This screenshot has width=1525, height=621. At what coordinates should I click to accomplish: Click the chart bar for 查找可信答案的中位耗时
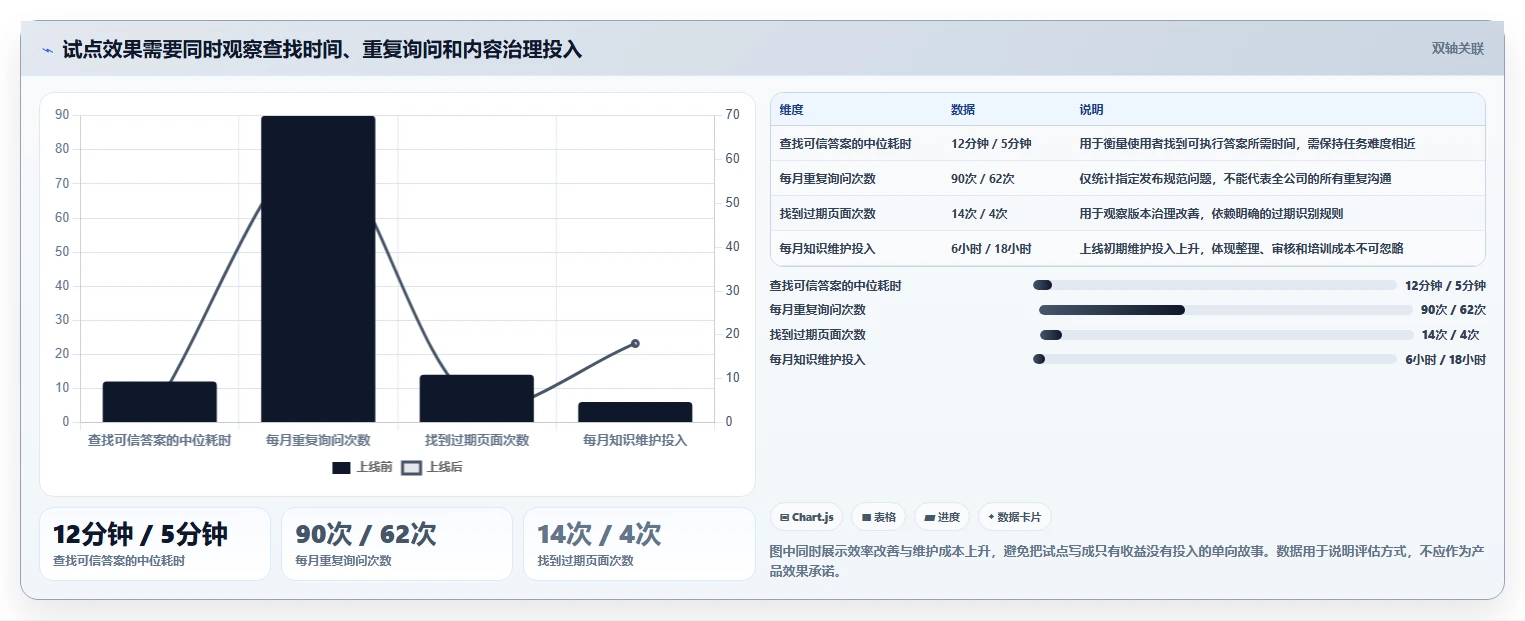[x=160, y=402]
